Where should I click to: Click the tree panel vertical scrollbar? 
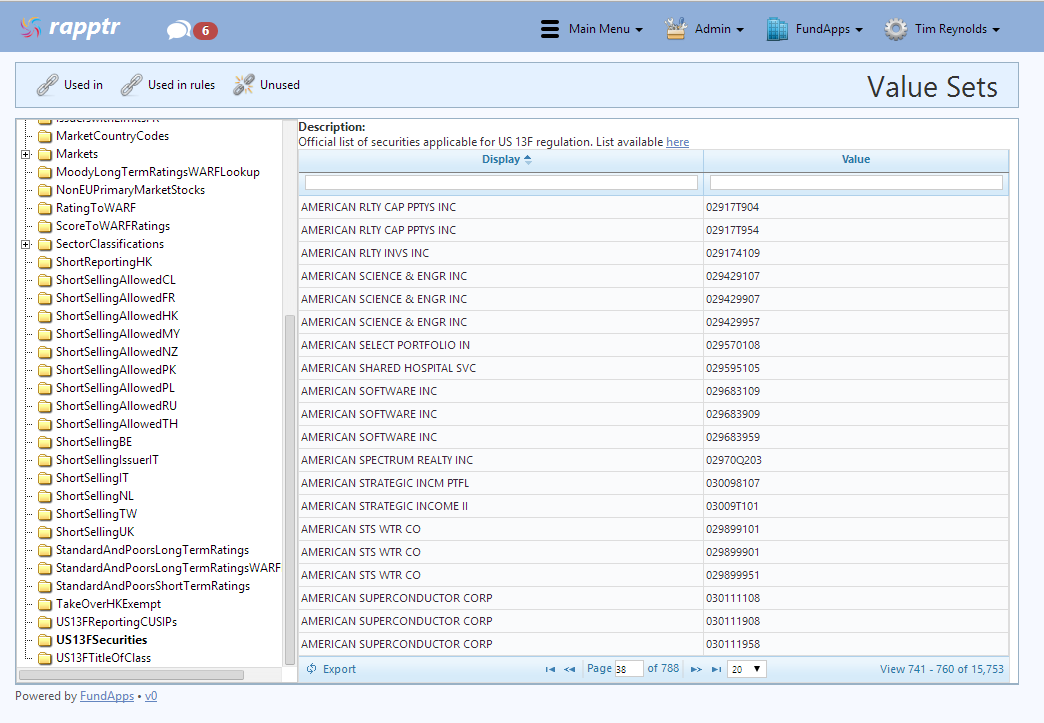point(290,490)
